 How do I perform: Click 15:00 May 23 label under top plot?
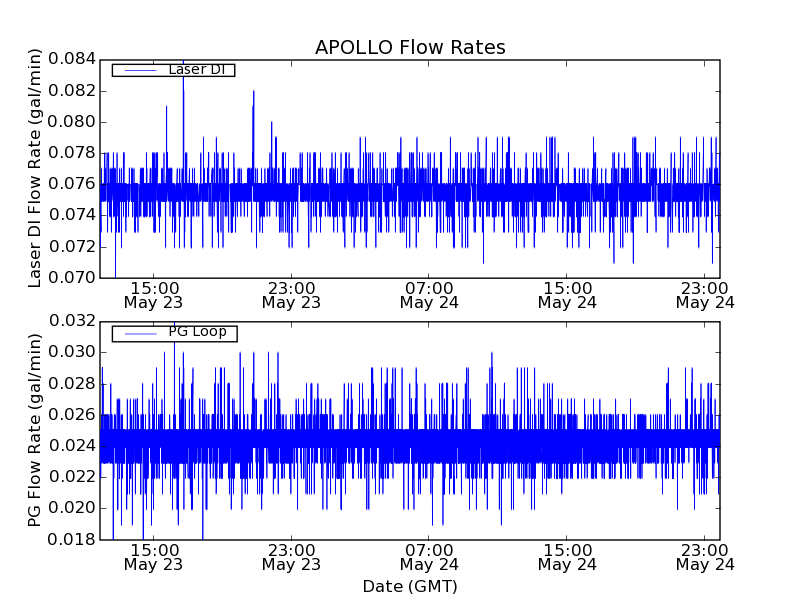click(153, 294)
